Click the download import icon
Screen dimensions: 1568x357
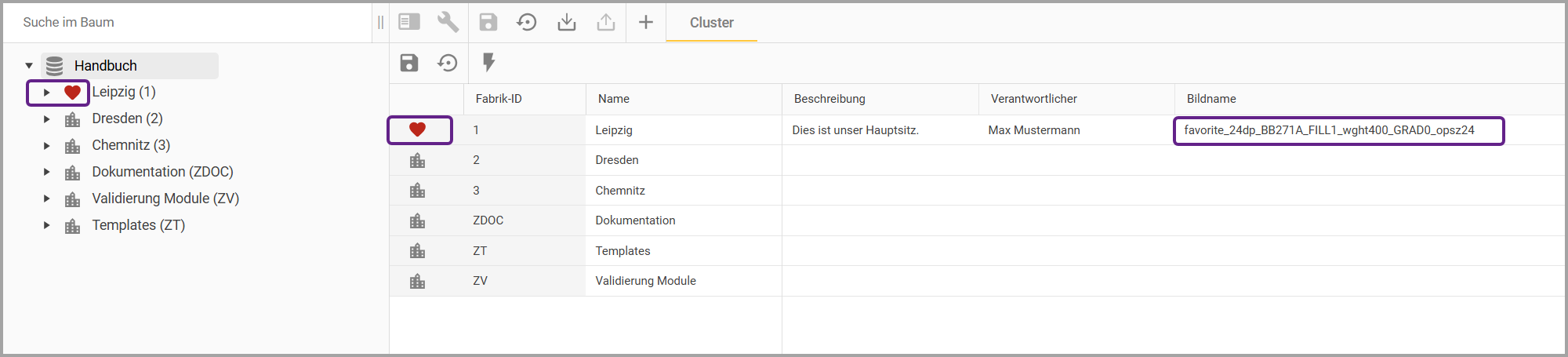click(566, 22)
